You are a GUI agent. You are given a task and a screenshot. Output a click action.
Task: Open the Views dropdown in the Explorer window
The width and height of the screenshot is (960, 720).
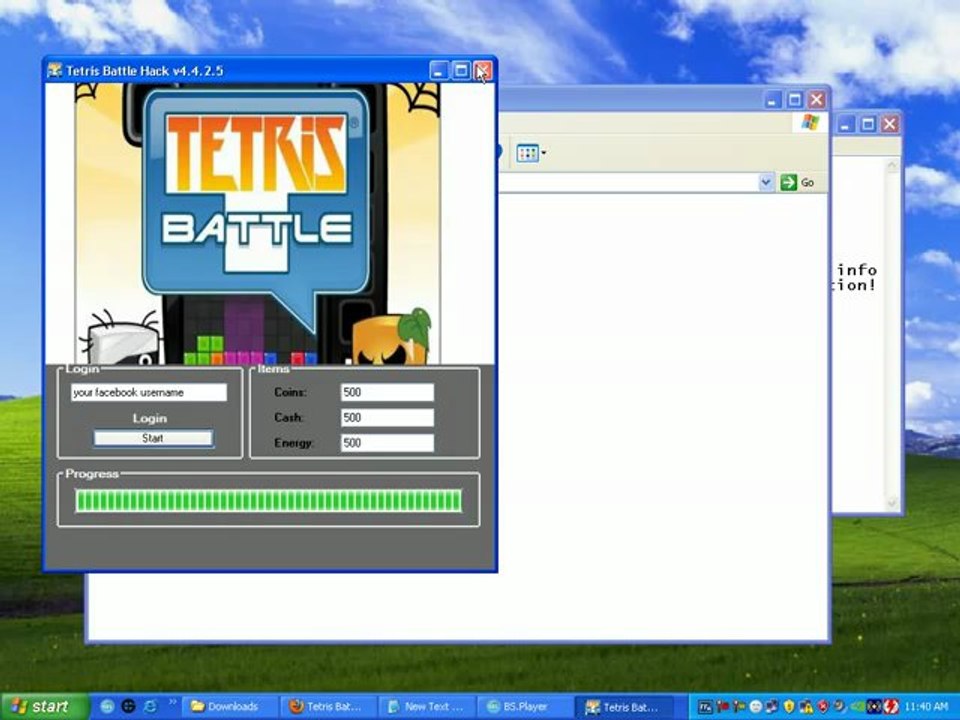(x=531, y=152)
